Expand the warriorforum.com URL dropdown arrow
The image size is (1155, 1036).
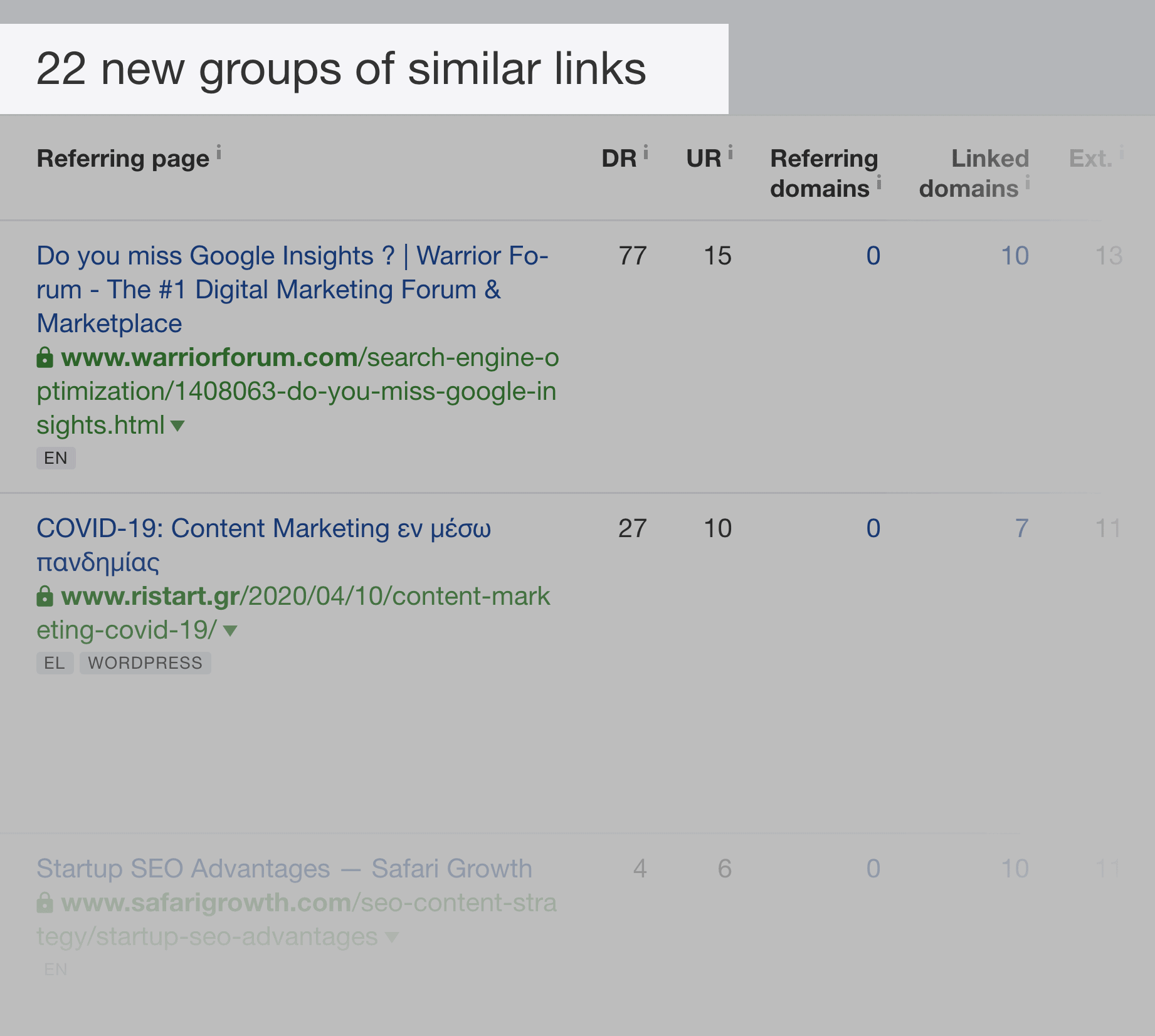click(177, 426)
